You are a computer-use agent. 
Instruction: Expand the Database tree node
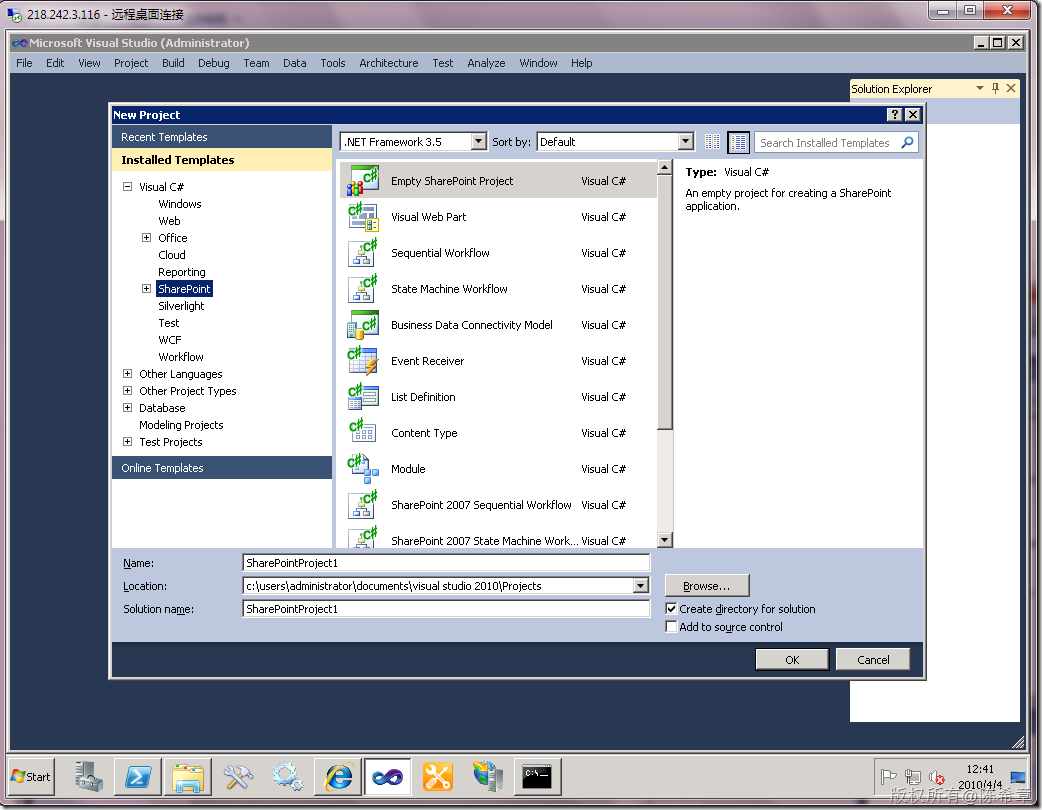(x=128, y=407)
